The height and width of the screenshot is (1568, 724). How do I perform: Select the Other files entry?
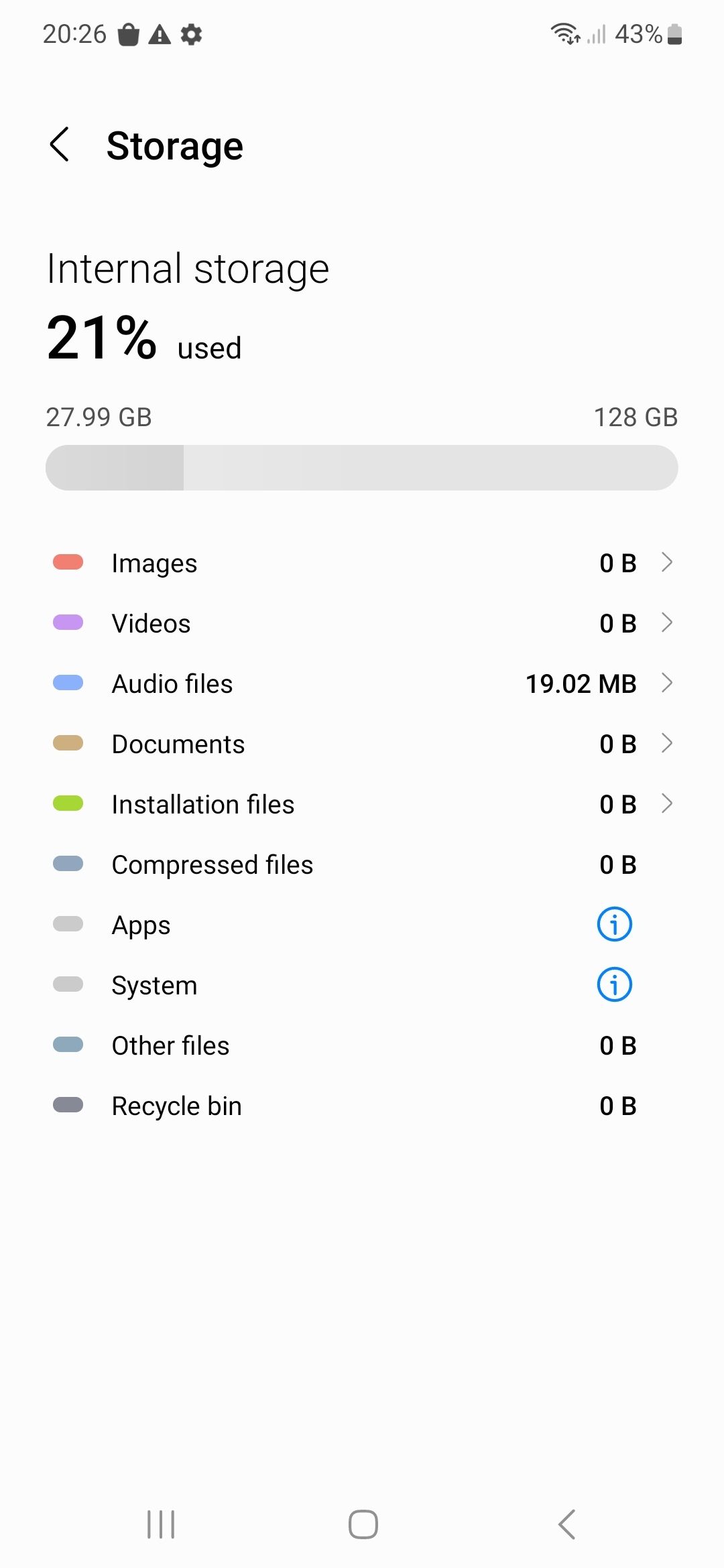(x=362, y=1045)
